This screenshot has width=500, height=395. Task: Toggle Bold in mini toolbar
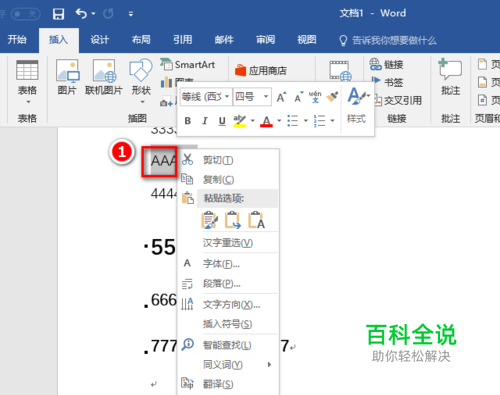[x=188, y=121]
